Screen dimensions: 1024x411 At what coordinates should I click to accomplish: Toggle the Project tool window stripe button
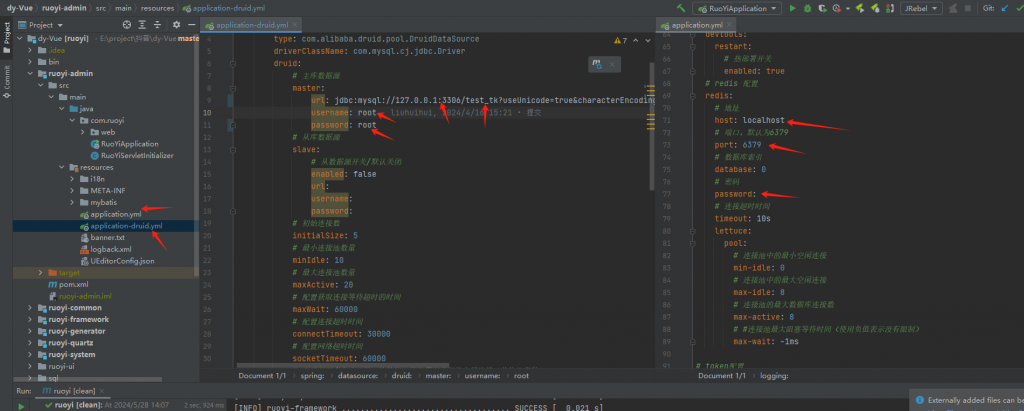click(x=6, y=36)
